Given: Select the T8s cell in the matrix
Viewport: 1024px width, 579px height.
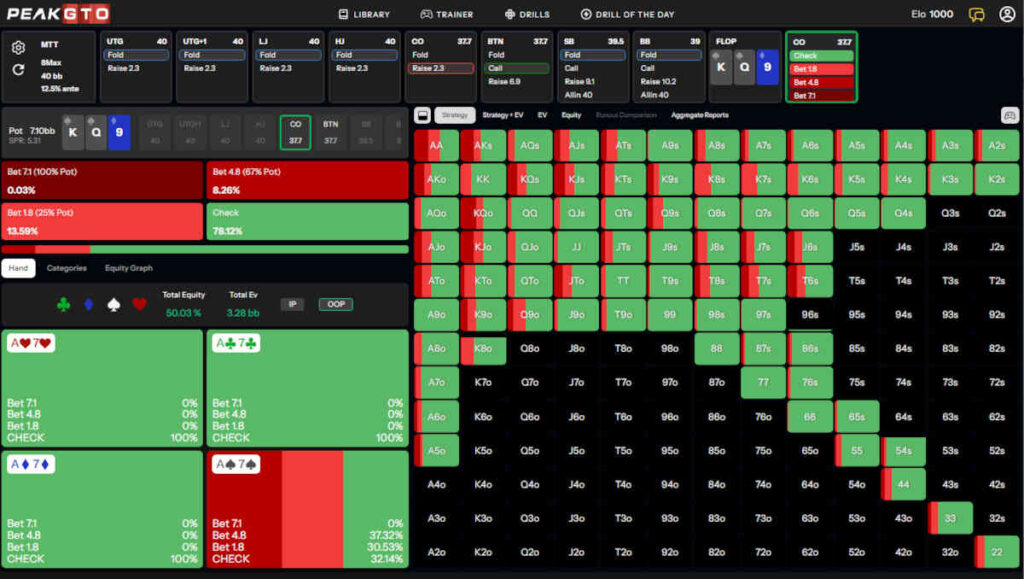Looking at the screenshot, I should 716,281.
